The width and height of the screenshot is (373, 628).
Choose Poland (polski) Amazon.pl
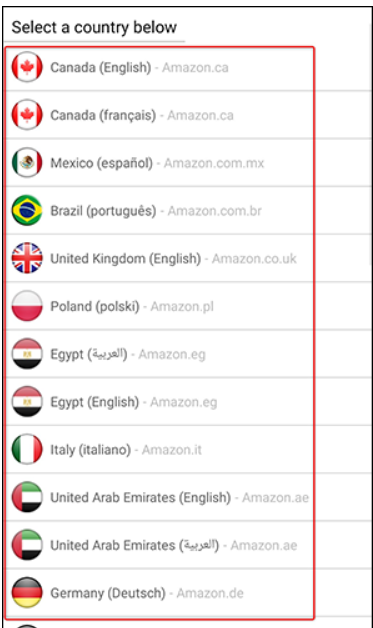pos(159,306)
